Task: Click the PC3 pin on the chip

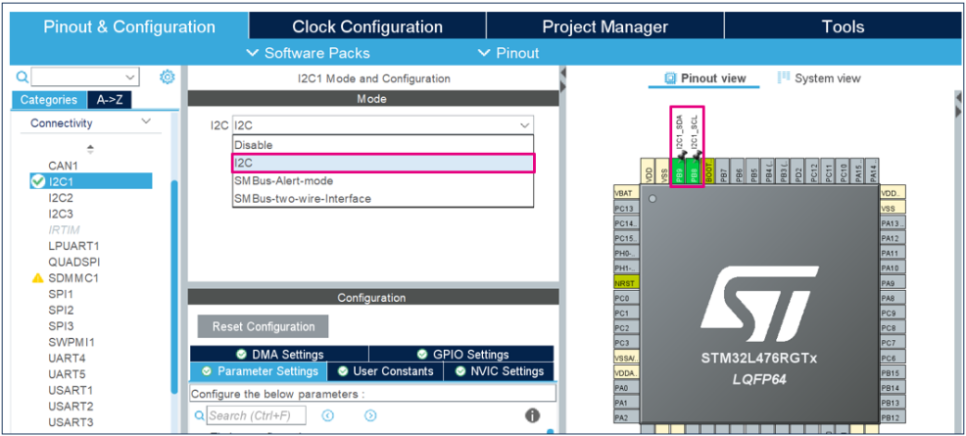Action: tap(627, 343)
